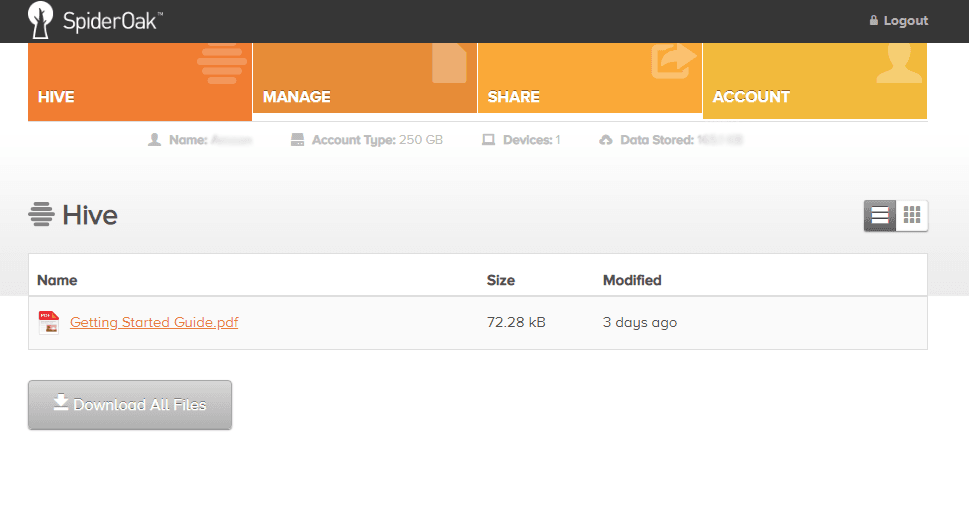Sort files by the Modified column
969x518 pixels.
click(632, 280)
